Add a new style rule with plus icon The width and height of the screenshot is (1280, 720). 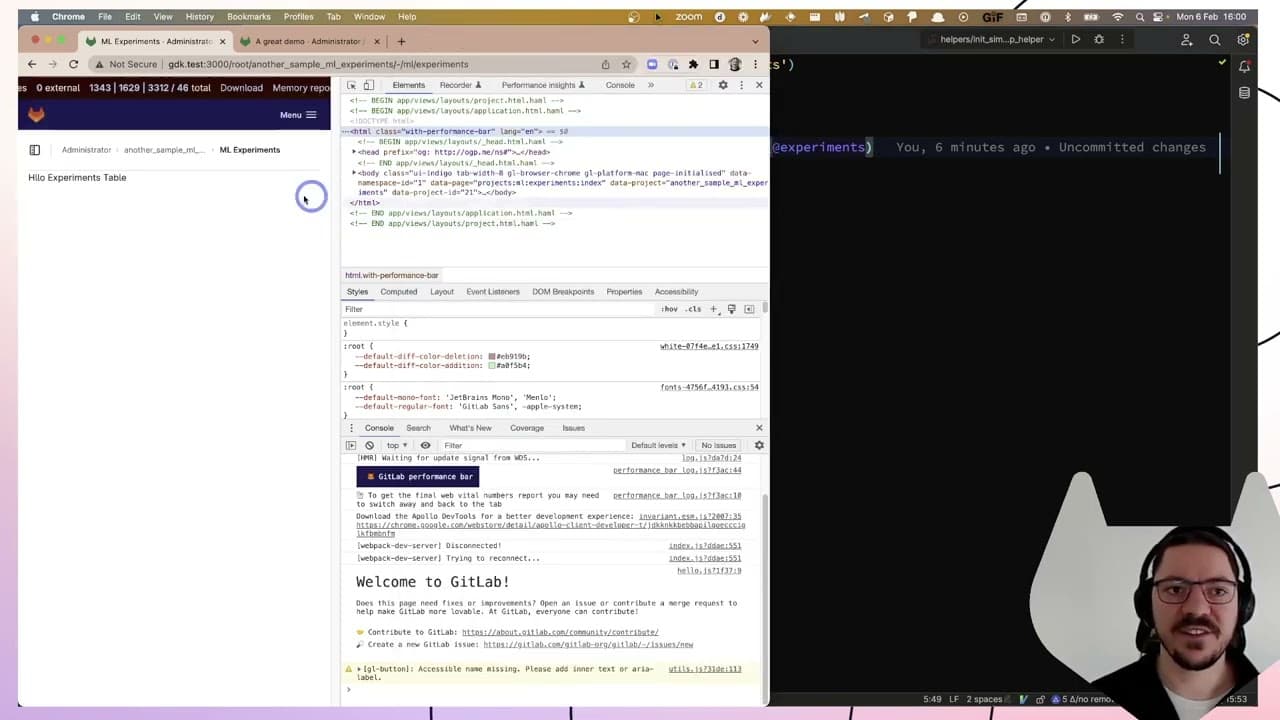tap(714, 309)
